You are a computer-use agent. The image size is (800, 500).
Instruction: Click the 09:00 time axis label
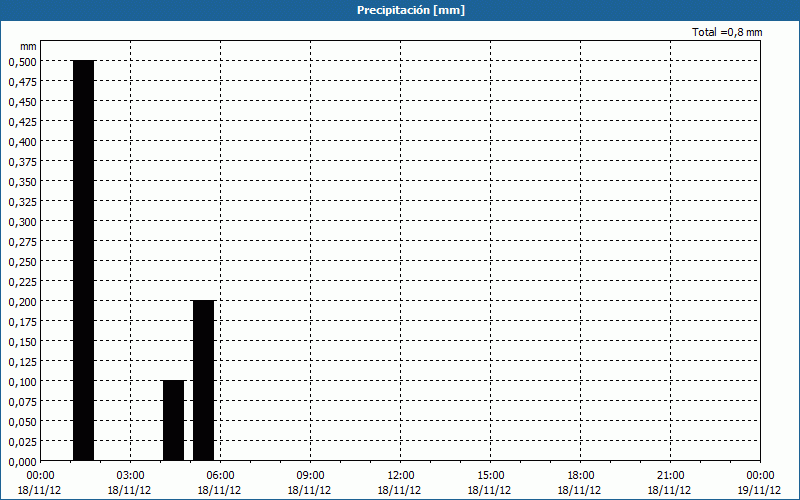coord(310,476)
